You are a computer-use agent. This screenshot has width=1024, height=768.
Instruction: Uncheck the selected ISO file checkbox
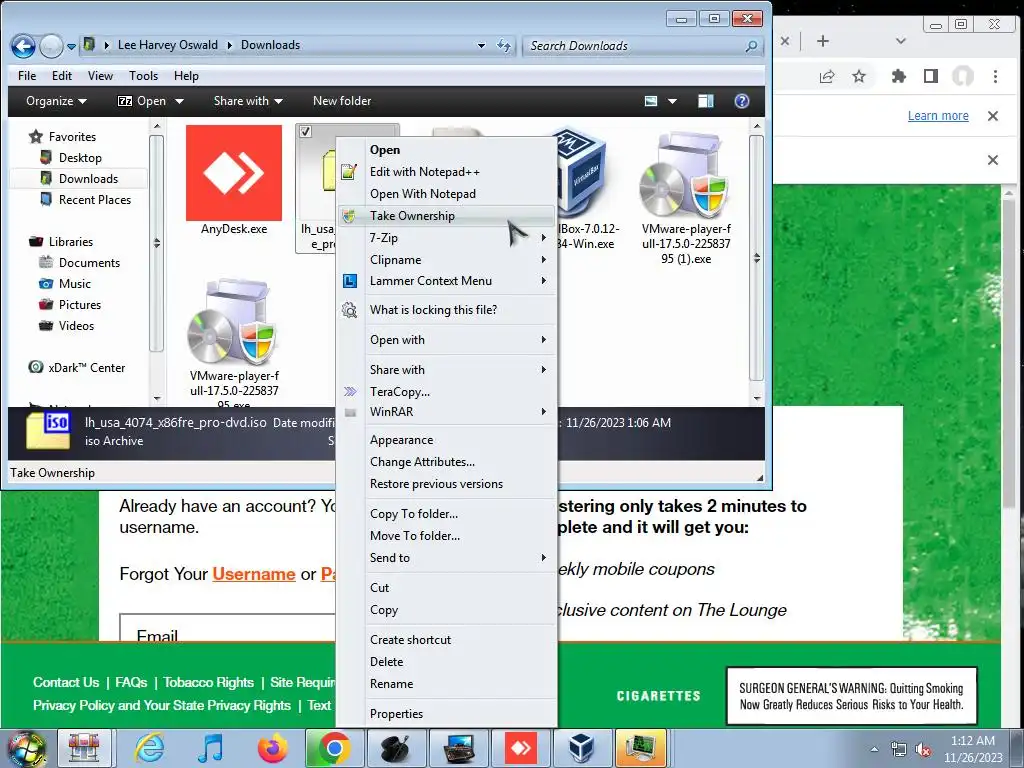[305, 132]
